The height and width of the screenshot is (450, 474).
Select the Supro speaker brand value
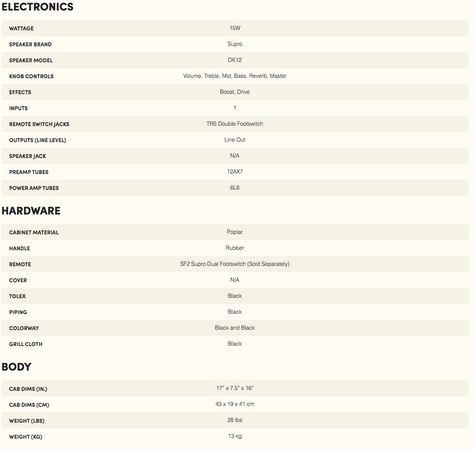click(235, 44)
